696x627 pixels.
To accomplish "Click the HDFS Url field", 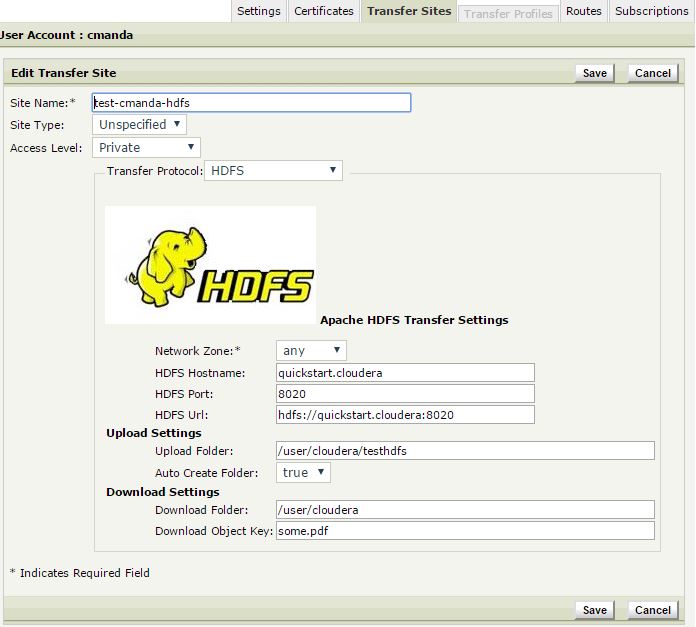I will tap(405, 415).
